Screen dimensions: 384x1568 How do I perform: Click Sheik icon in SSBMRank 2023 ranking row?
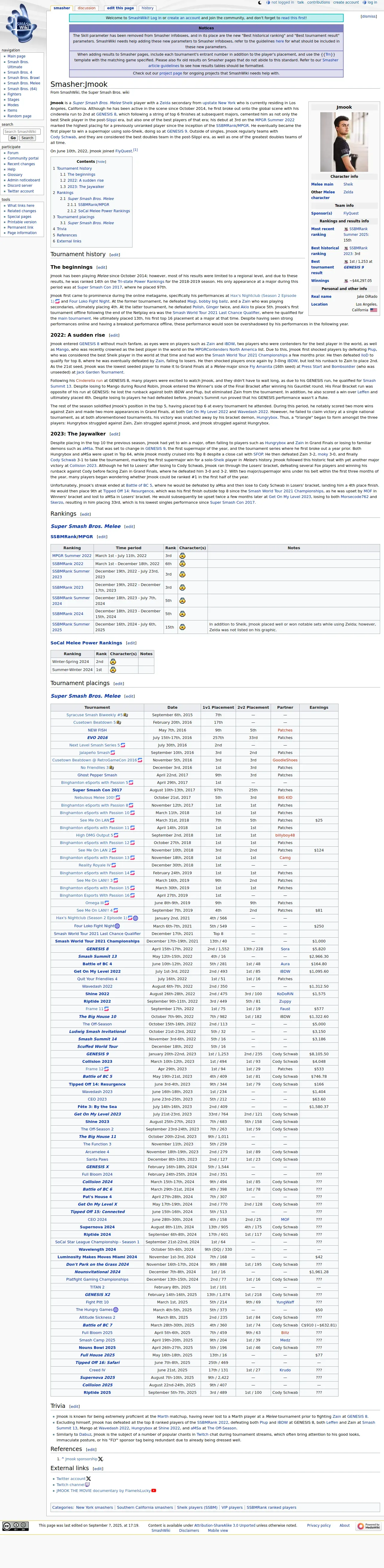tap(182, 588)
